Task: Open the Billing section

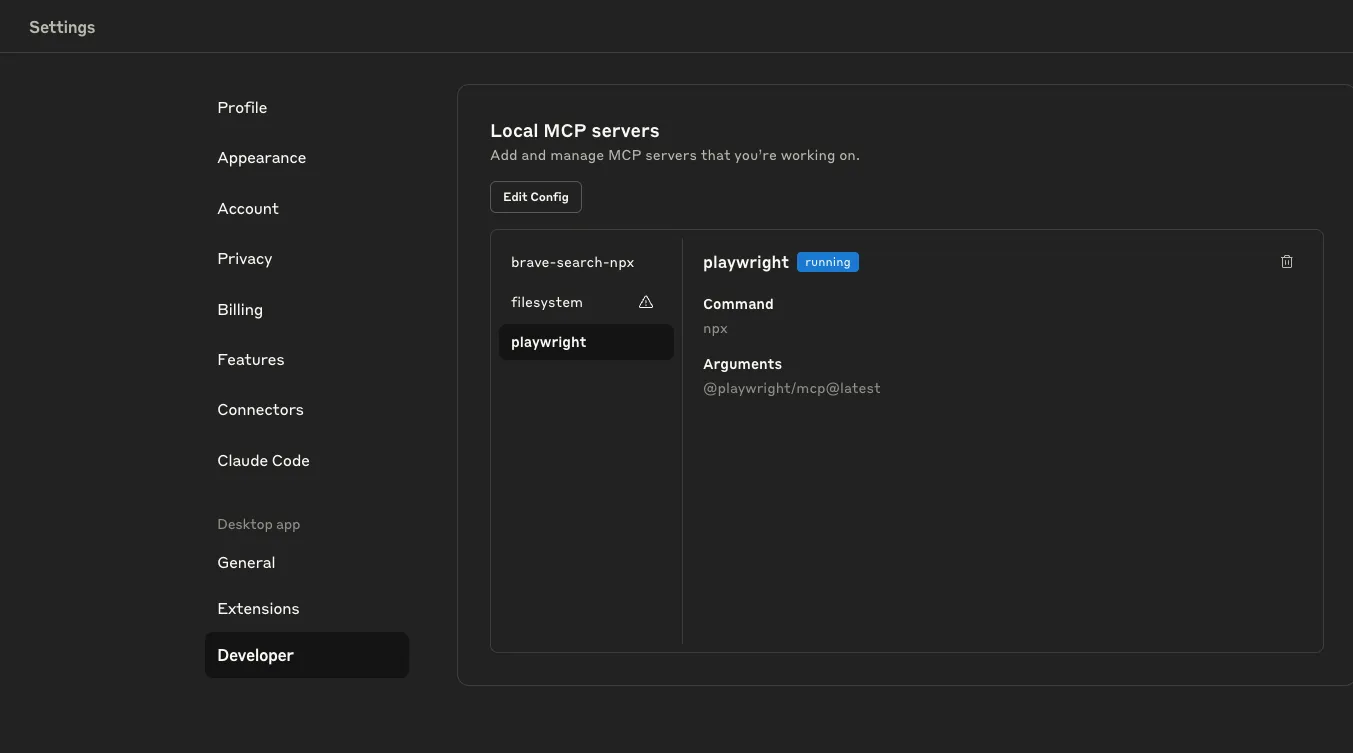Action: (240, 310)
